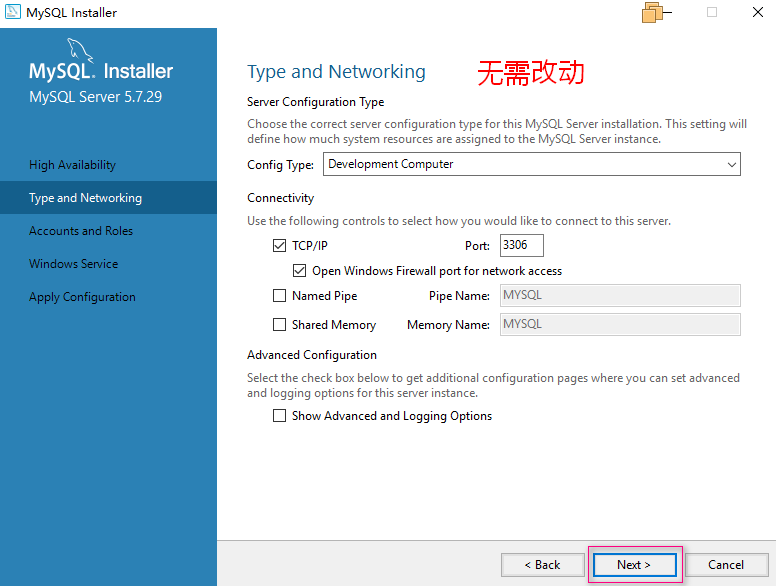Screen dimensions: 776x586
Task: Check Show Advanced and Logging Options
Action: 279,416
